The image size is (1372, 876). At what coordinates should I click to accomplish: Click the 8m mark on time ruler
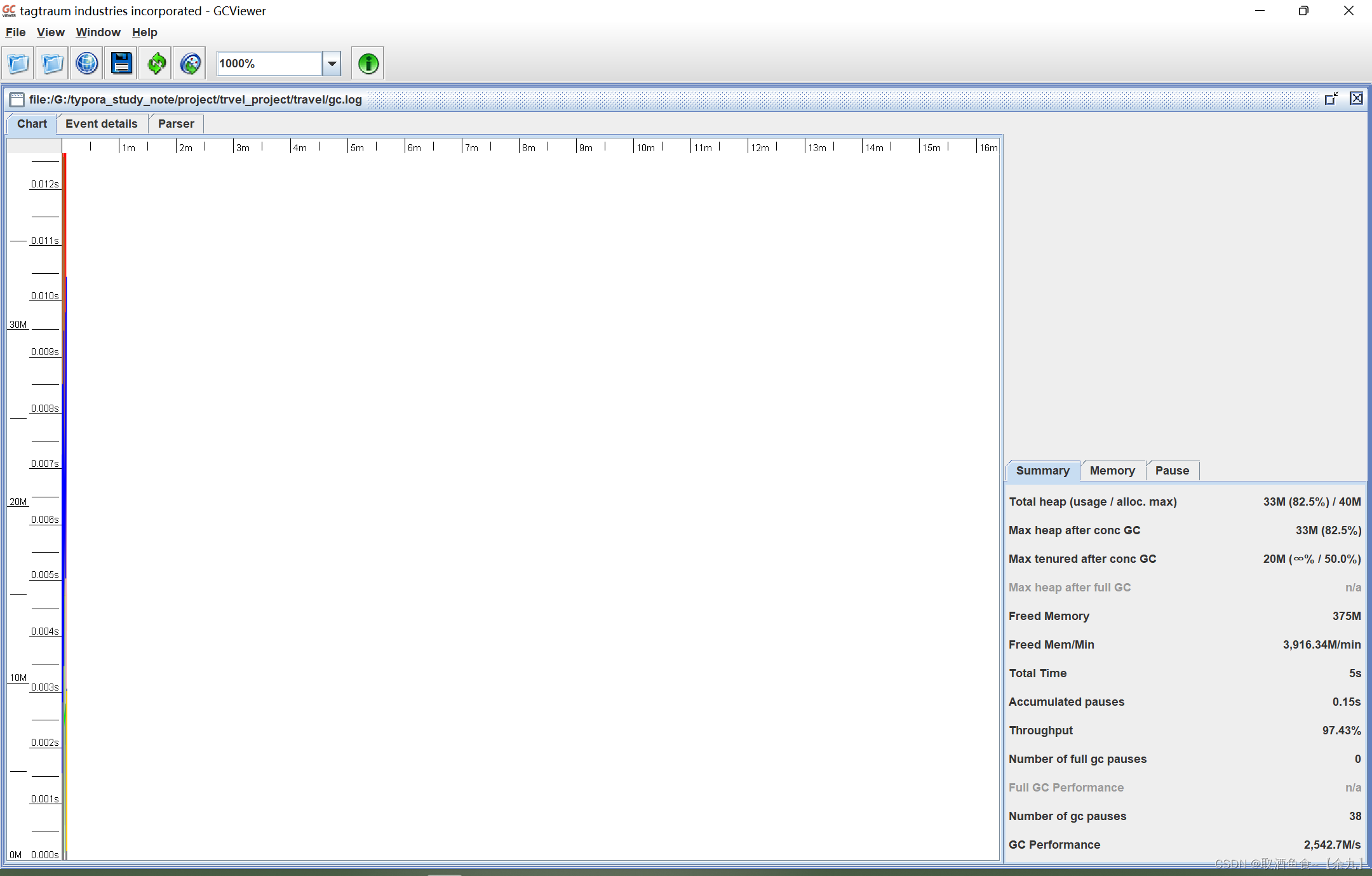point(528,147)
